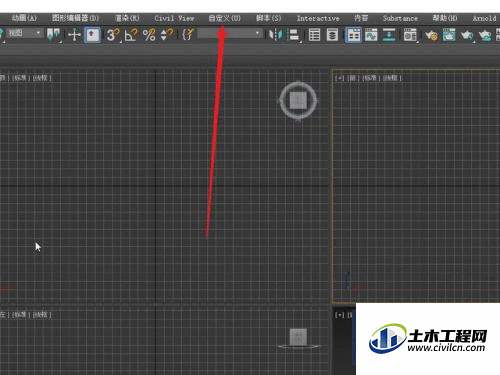Open the Rendered Frame Window icon
The height and width of the screenshot is (375, 500).
pyautogui.click(x=449, y=35)
